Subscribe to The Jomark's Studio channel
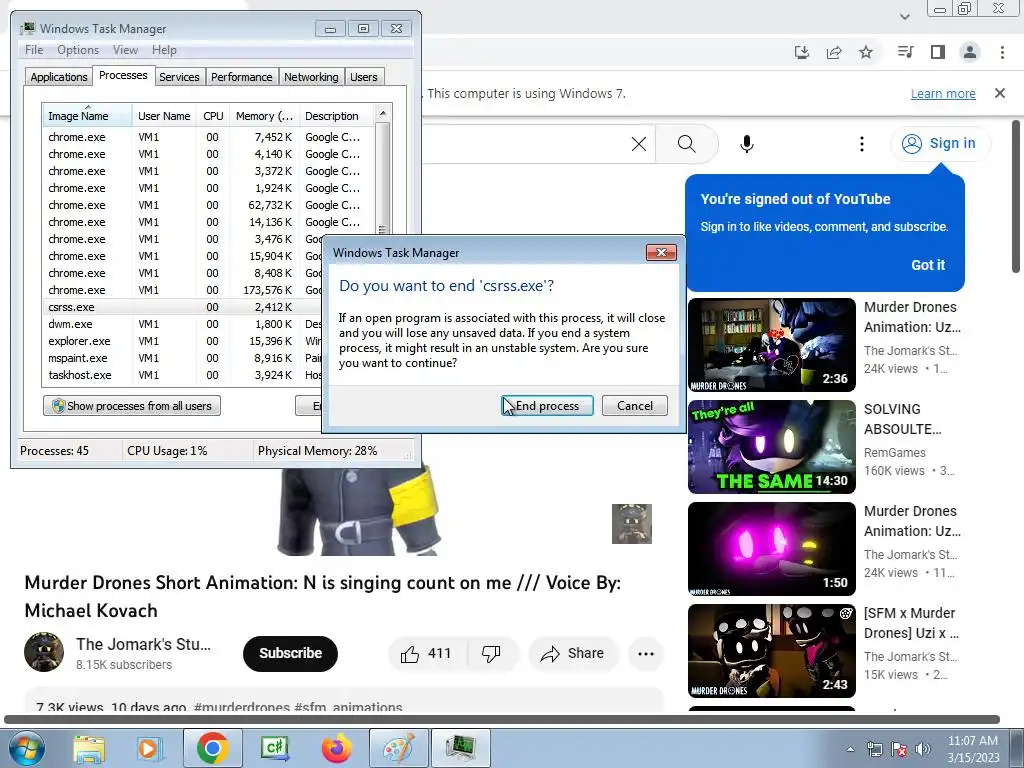 [291, 653]
